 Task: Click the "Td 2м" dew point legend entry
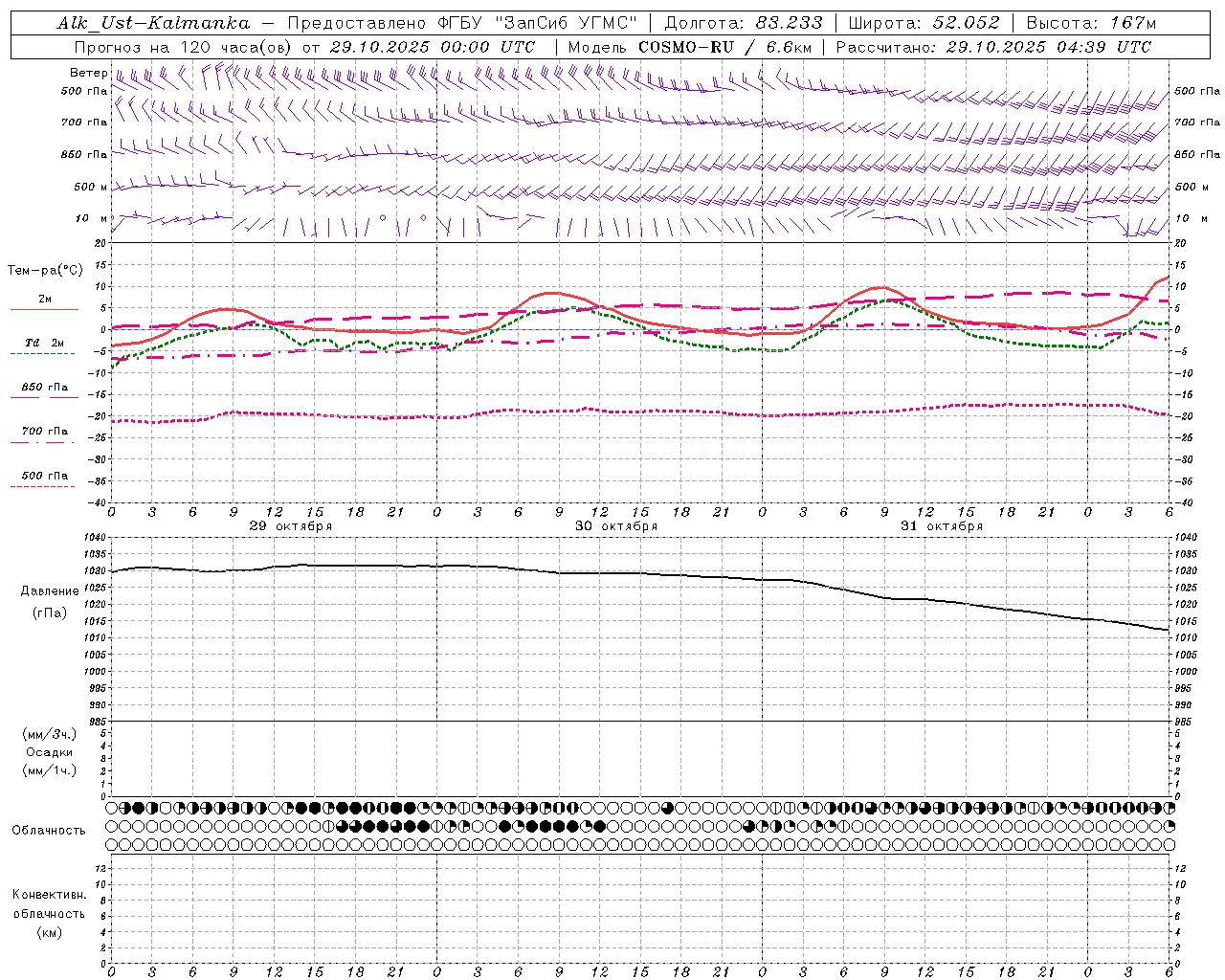pos(45,343)
